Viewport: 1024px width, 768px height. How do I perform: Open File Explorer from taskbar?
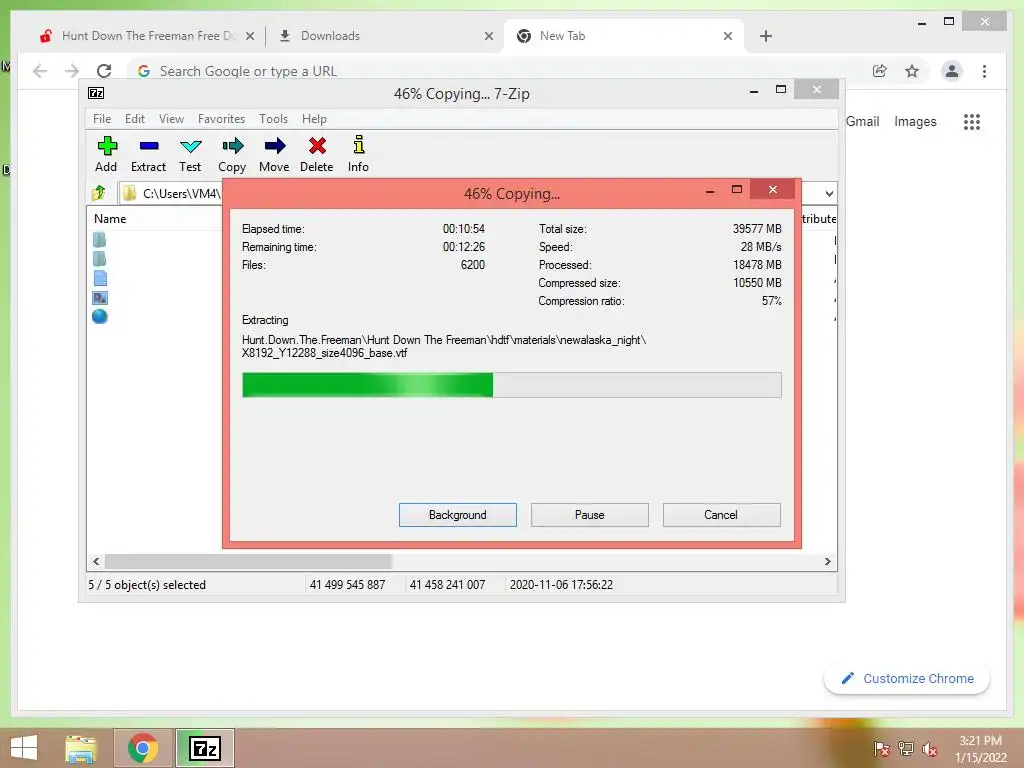(x=80, y=748)
